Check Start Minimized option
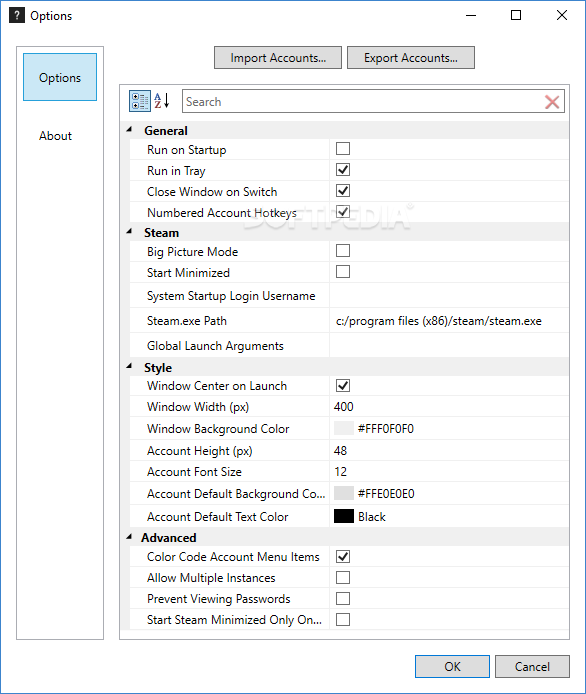 point(343,271)
